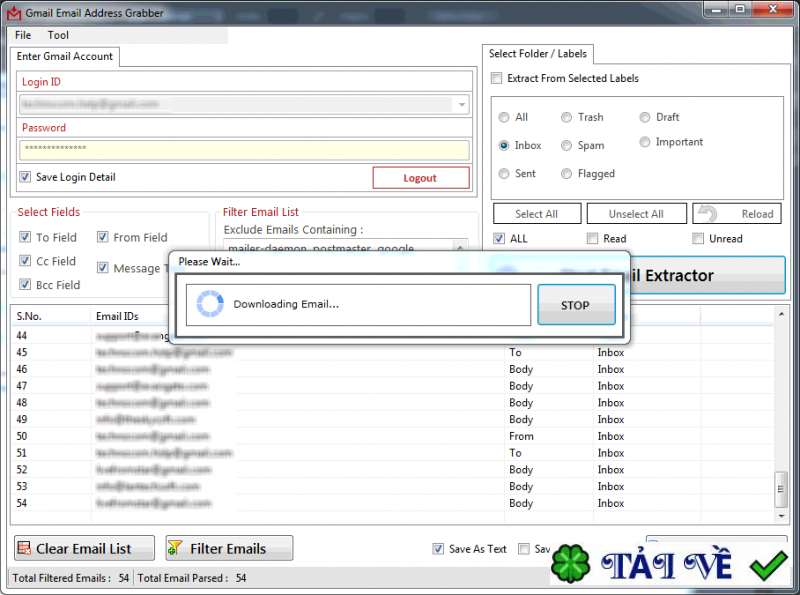The width and height of the screenshot is (800, 595).
Task: Expand the Login ID dropdown arrow
Action: pyautogui.click(x=462, y=105)
